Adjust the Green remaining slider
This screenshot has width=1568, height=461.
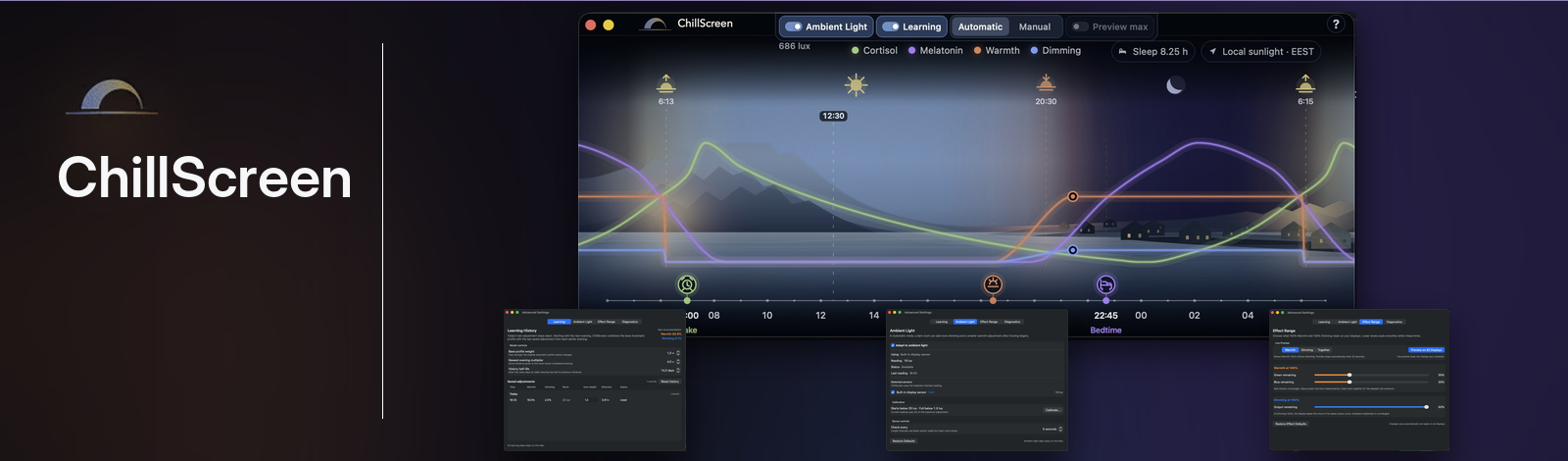(x=1371, y=375)
